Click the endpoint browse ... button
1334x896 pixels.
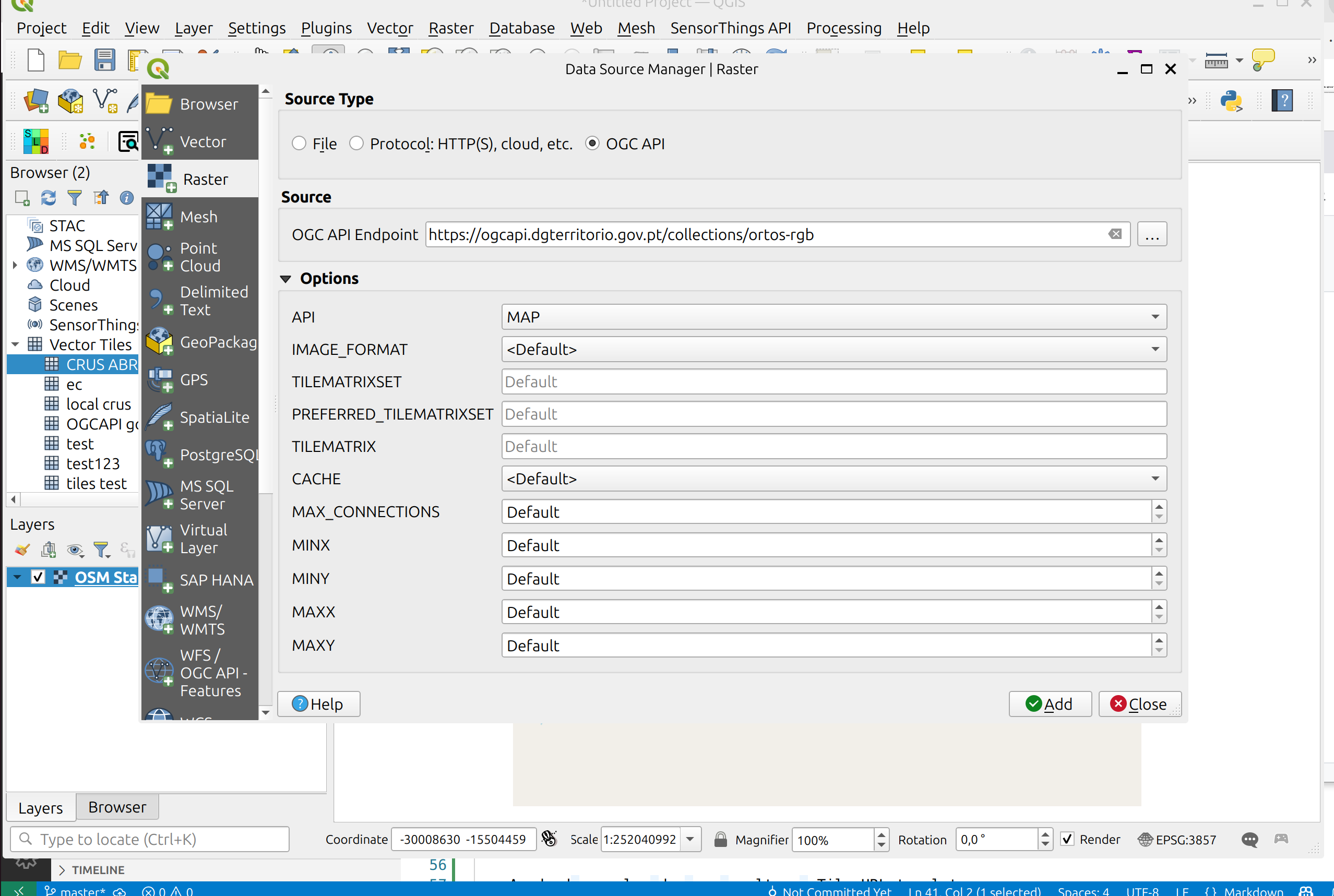1152,234
